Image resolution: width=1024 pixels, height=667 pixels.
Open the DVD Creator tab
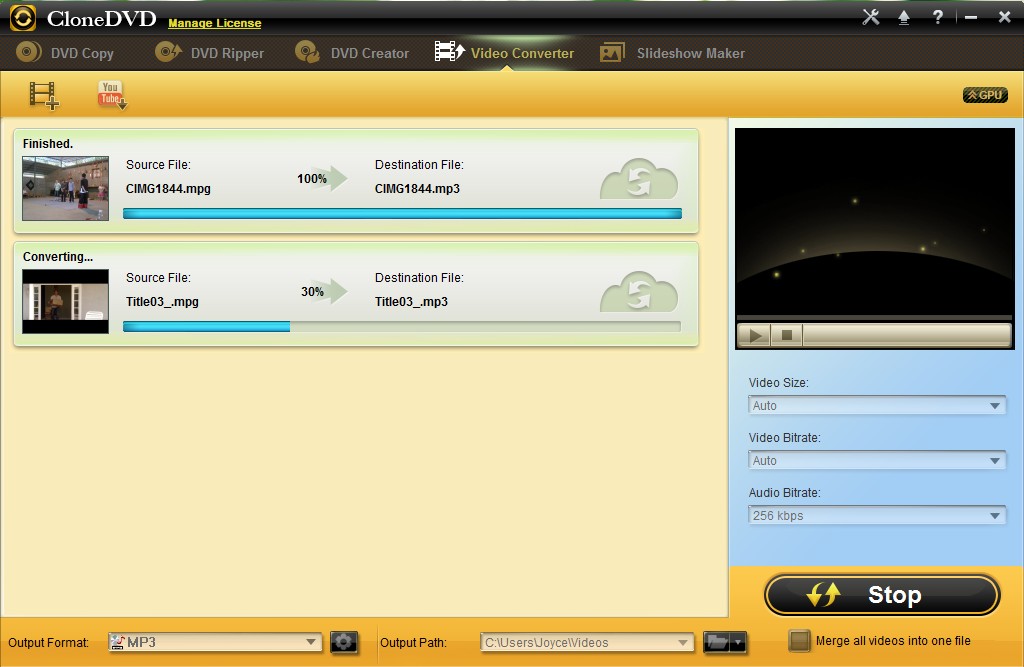pyautogui.click(x=352, y=53)
